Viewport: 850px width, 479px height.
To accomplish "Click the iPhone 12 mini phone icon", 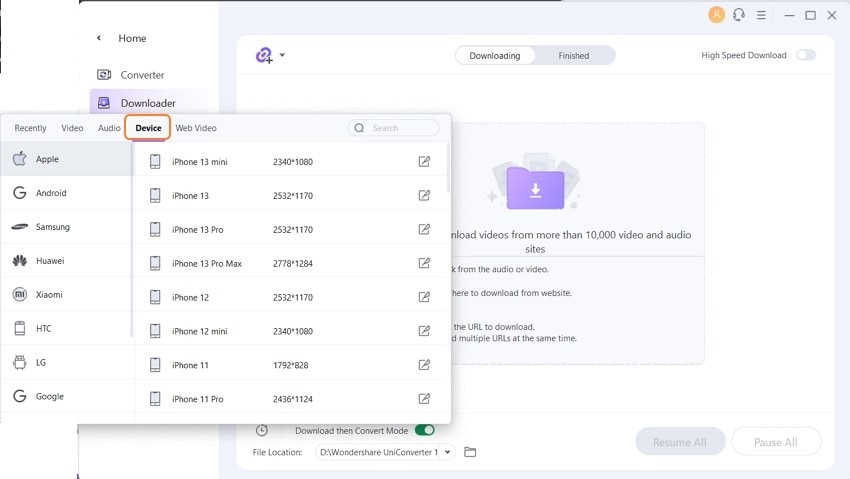I will 155,331.
